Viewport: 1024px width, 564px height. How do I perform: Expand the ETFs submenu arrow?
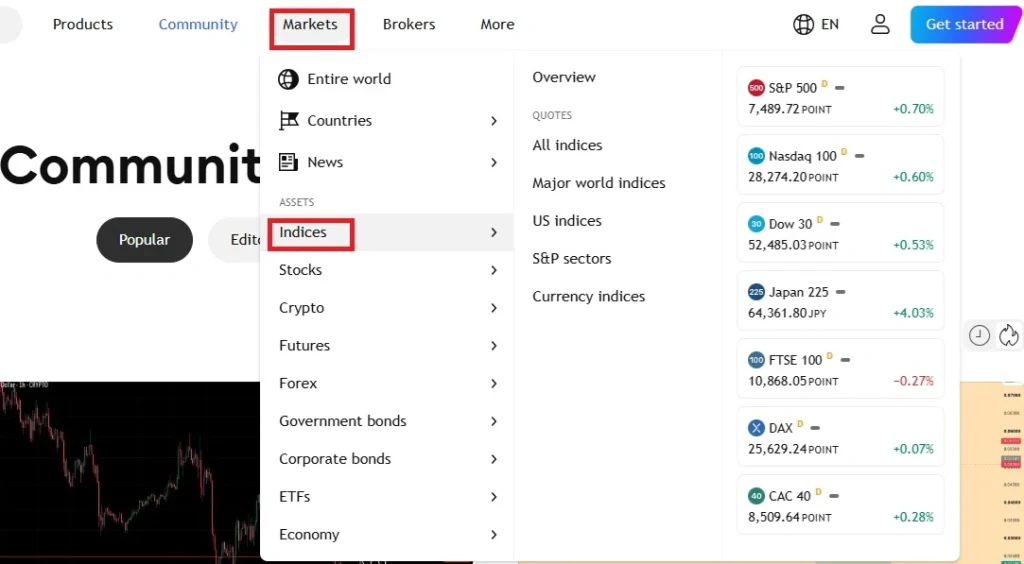[x=494, y=497]
